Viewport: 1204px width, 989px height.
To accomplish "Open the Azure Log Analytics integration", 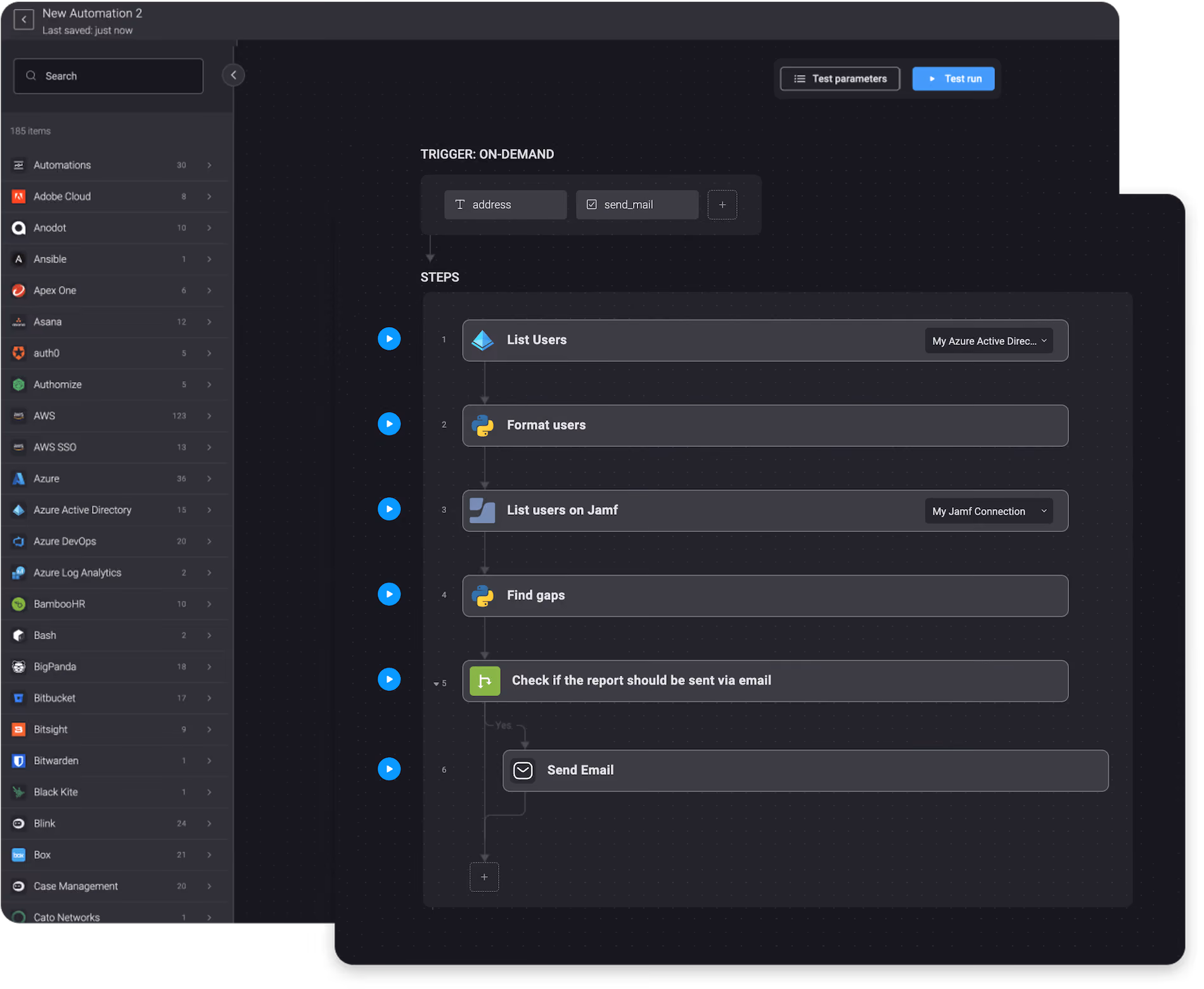I will pyautogui.click(x=115, y=573).
